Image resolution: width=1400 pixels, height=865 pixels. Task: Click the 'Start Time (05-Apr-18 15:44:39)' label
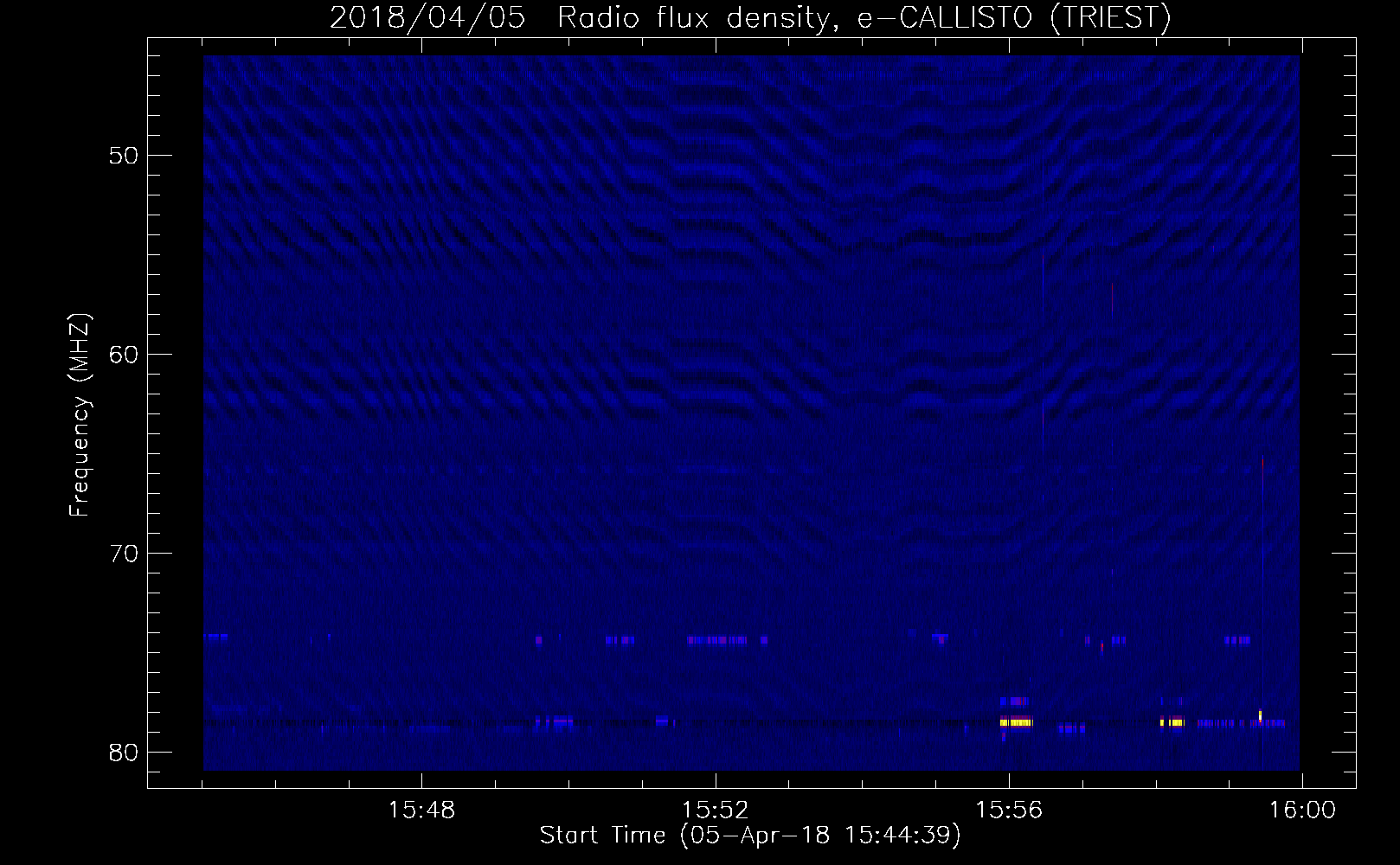pos(750,836)
